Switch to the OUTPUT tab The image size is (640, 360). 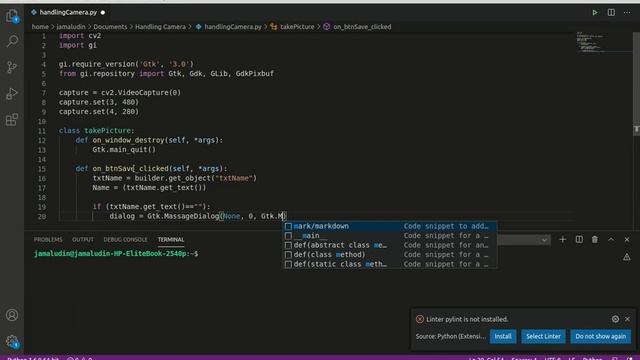pos(83,240)
